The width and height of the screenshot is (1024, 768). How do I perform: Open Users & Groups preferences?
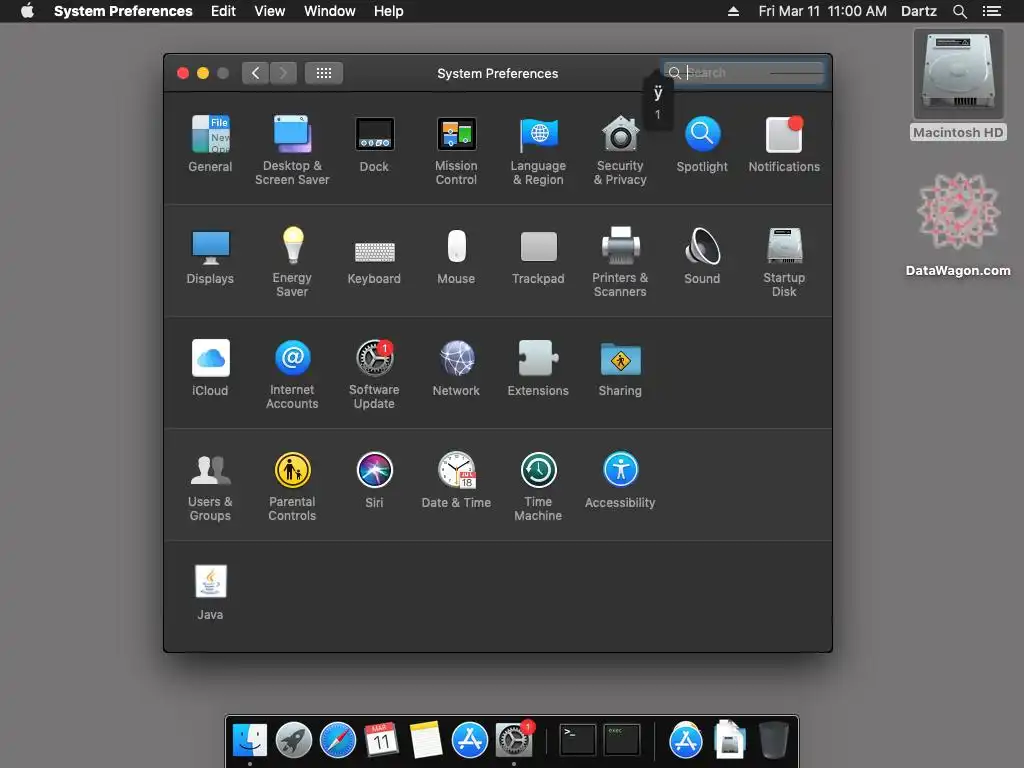click(210, 487)
